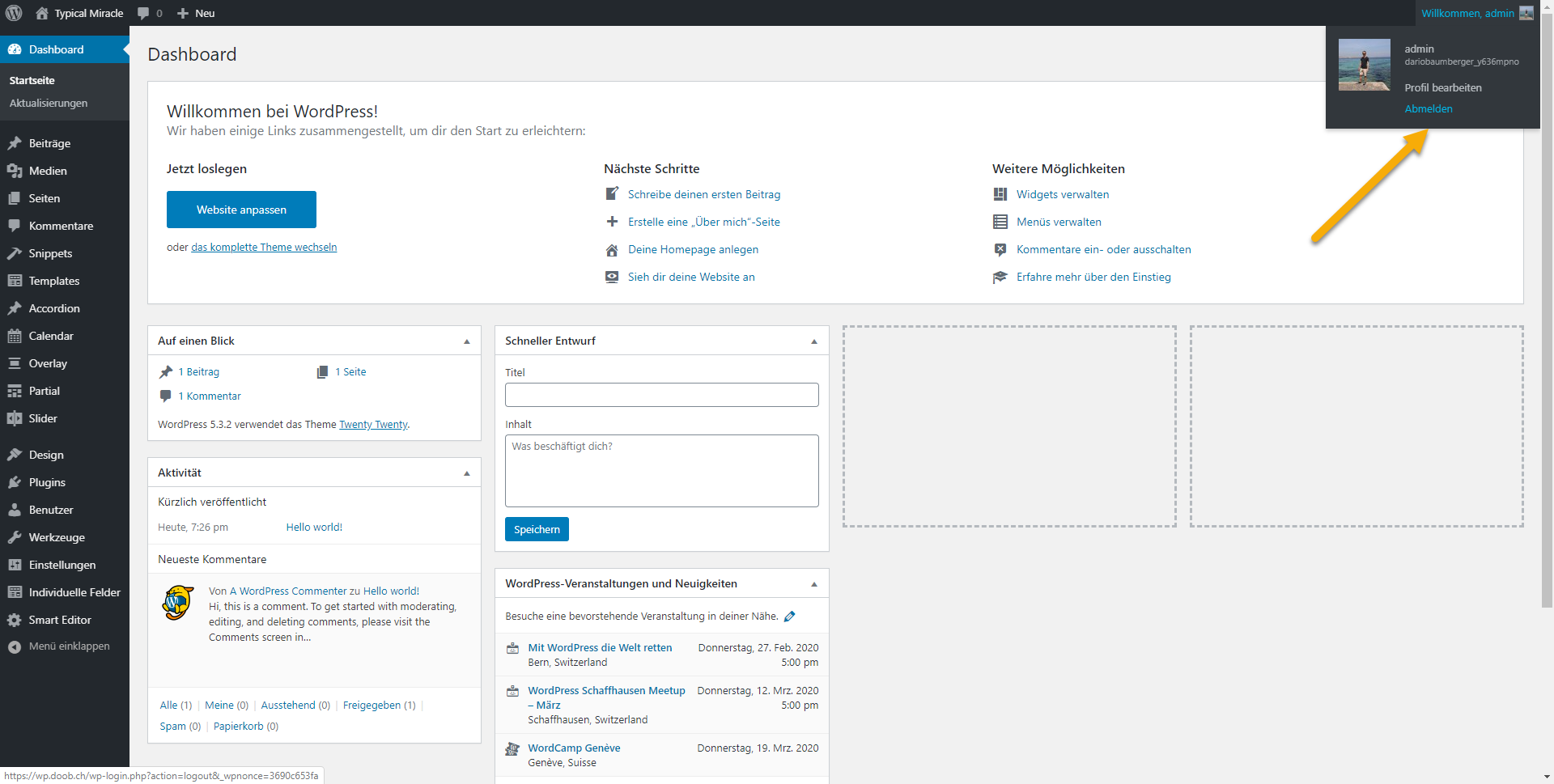1554x784 pixels.
Task: Open the Willkommen, admin account menu
Action: [x=1477, y=13]
